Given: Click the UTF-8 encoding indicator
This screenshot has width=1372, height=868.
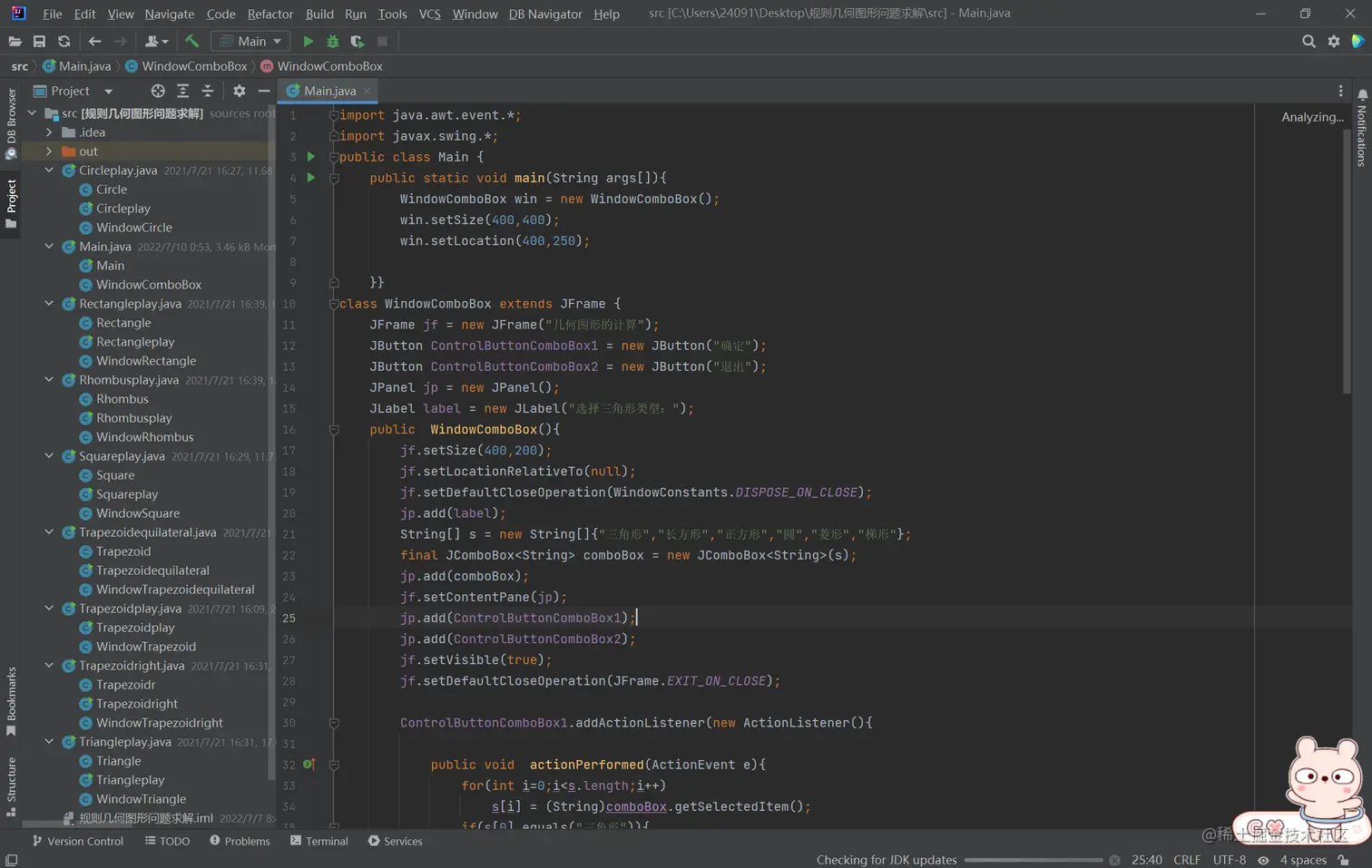Looking at the screenshot, I should (x=1230, y=860).
